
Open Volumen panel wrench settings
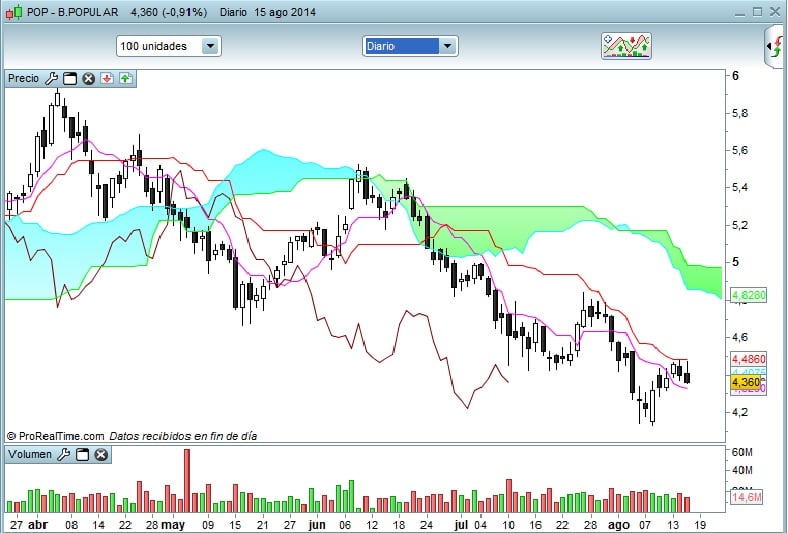coord(63,455)
